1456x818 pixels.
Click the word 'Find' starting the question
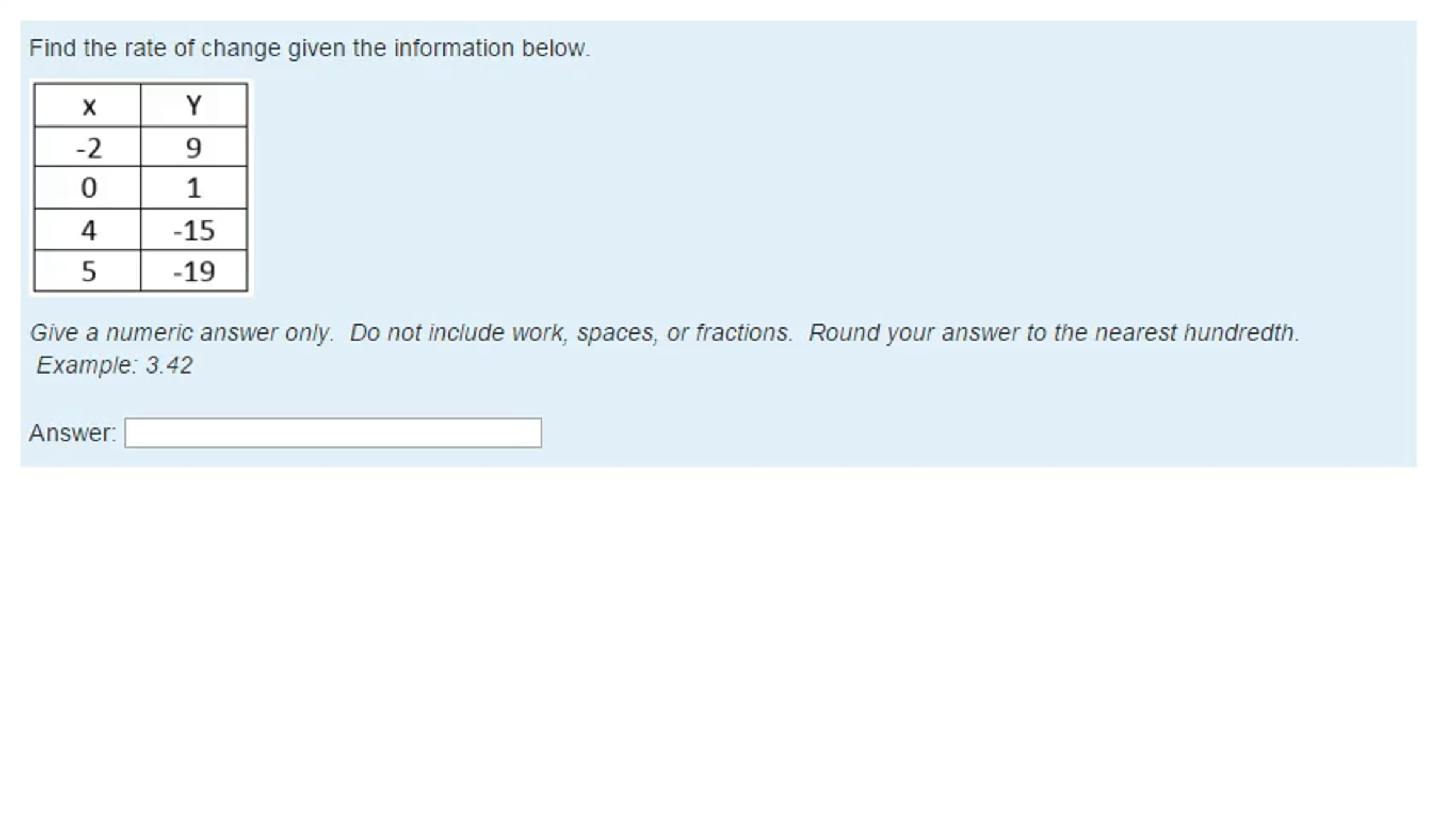[x=52, y=49]
